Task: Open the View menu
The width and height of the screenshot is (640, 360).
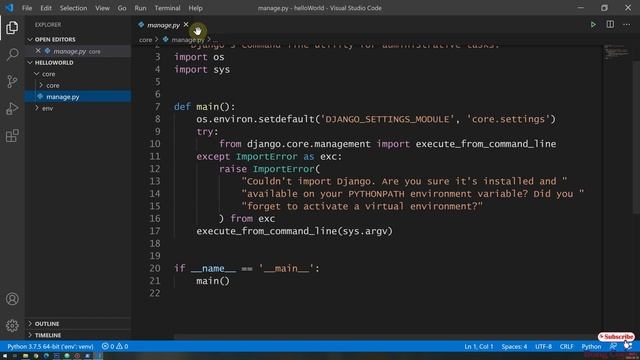Action: 102,8
